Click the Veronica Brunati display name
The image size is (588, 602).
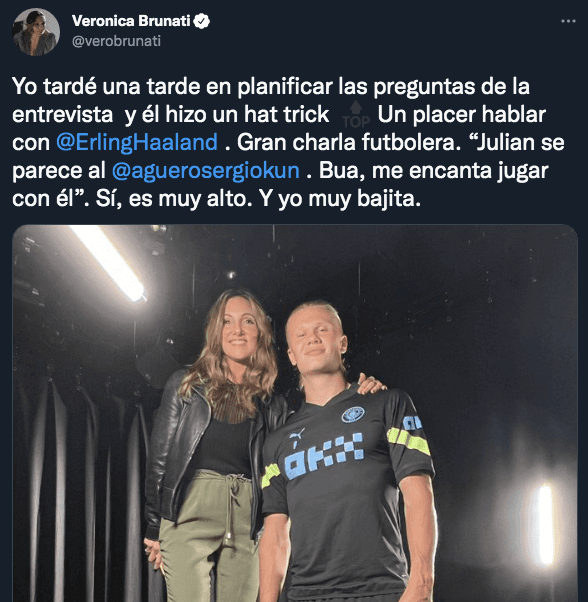pyautogui.click(x=131, y=21)
